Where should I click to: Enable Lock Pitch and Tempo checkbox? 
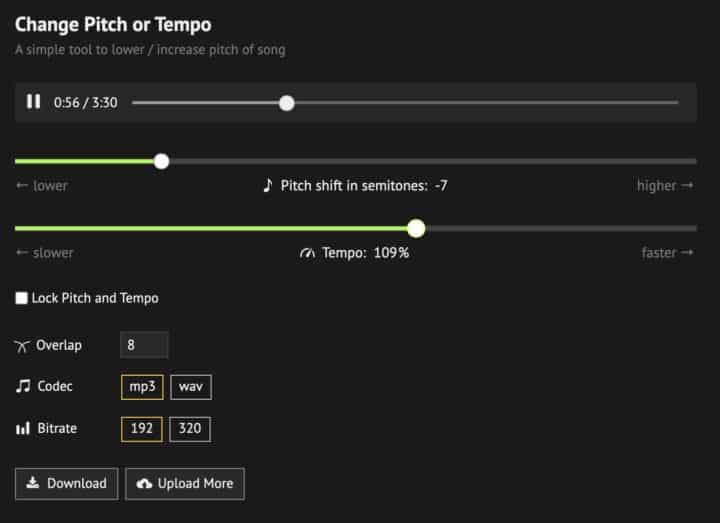(22, 298)
